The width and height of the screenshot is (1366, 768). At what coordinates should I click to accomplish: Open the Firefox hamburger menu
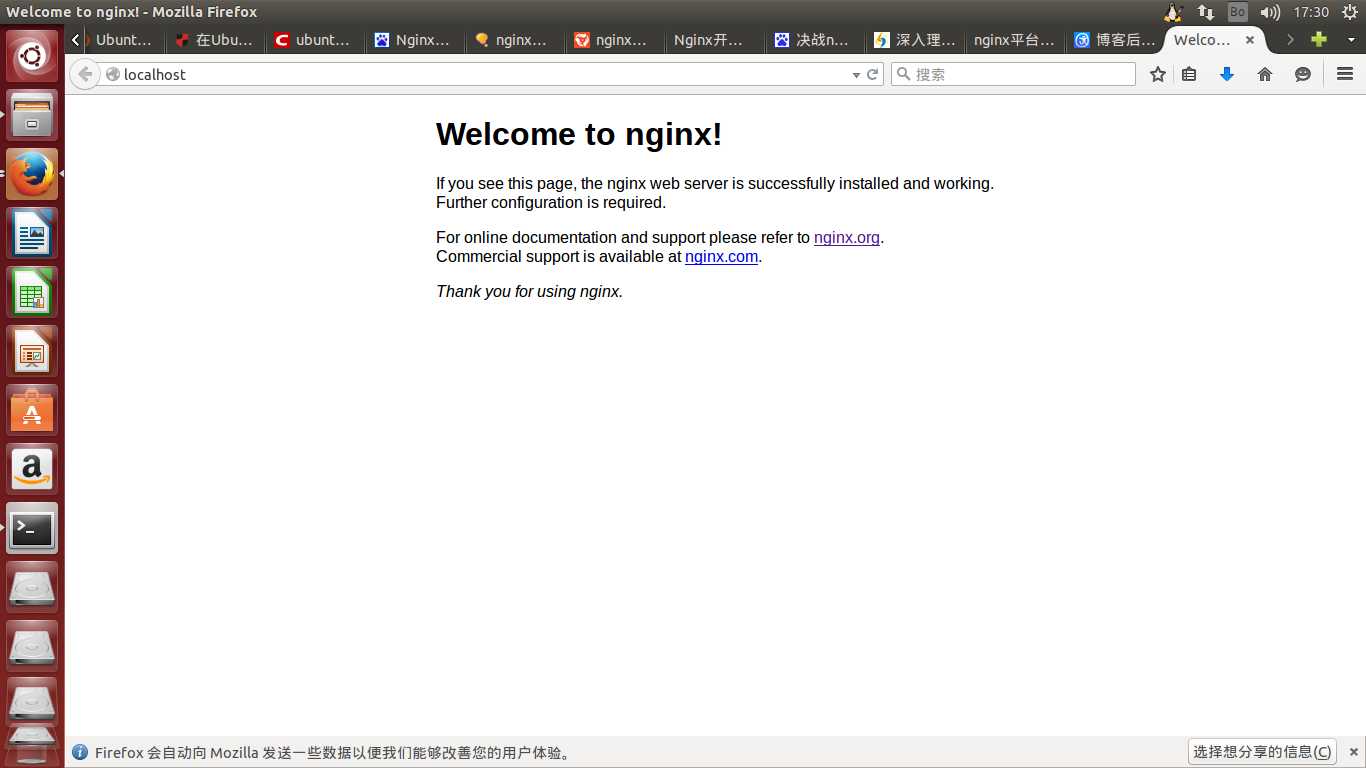1345,74
